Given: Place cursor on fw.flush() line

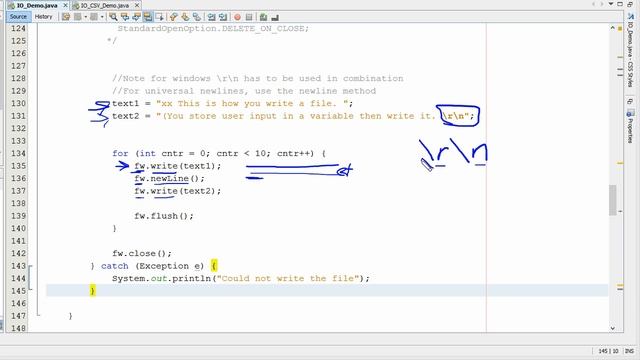Looking at the screenshot, I should pos(164,216).
